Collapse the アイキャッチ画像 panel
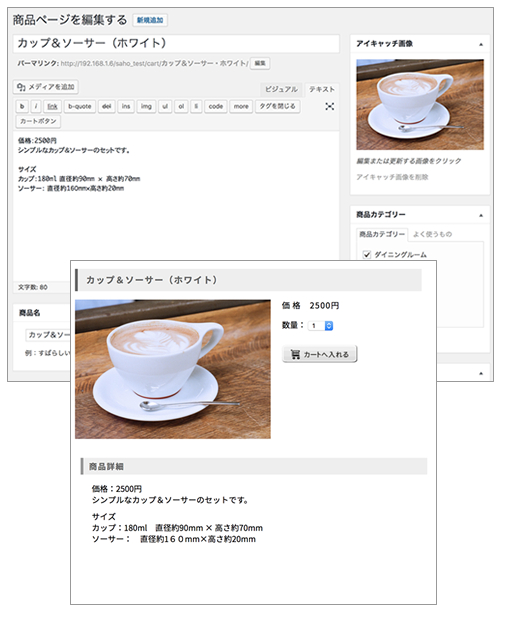 tap(481, 44)
